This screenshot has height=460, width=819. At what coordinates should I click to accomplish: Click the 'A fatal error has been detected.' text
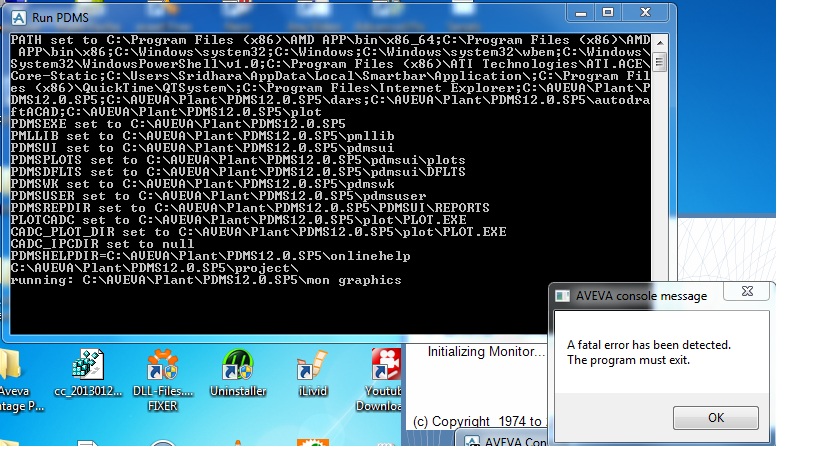click(x=649, y=345)
